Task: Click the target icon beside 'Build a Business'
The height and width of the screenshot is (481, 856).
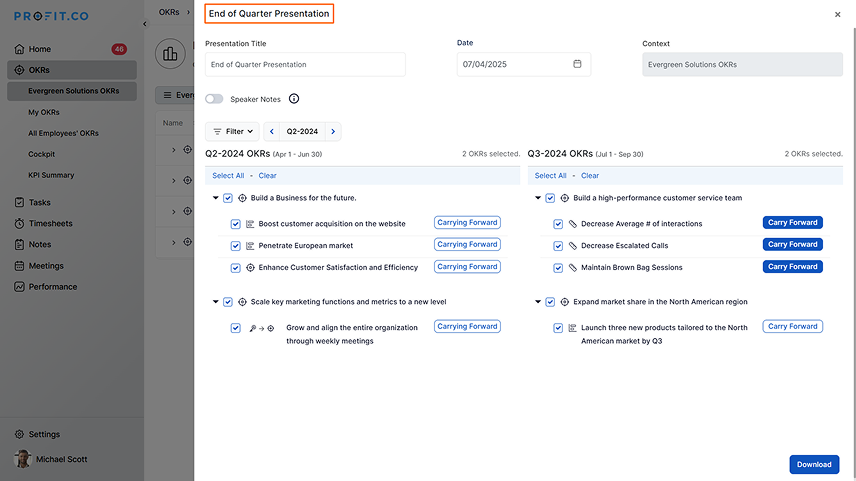Action: 242,198
